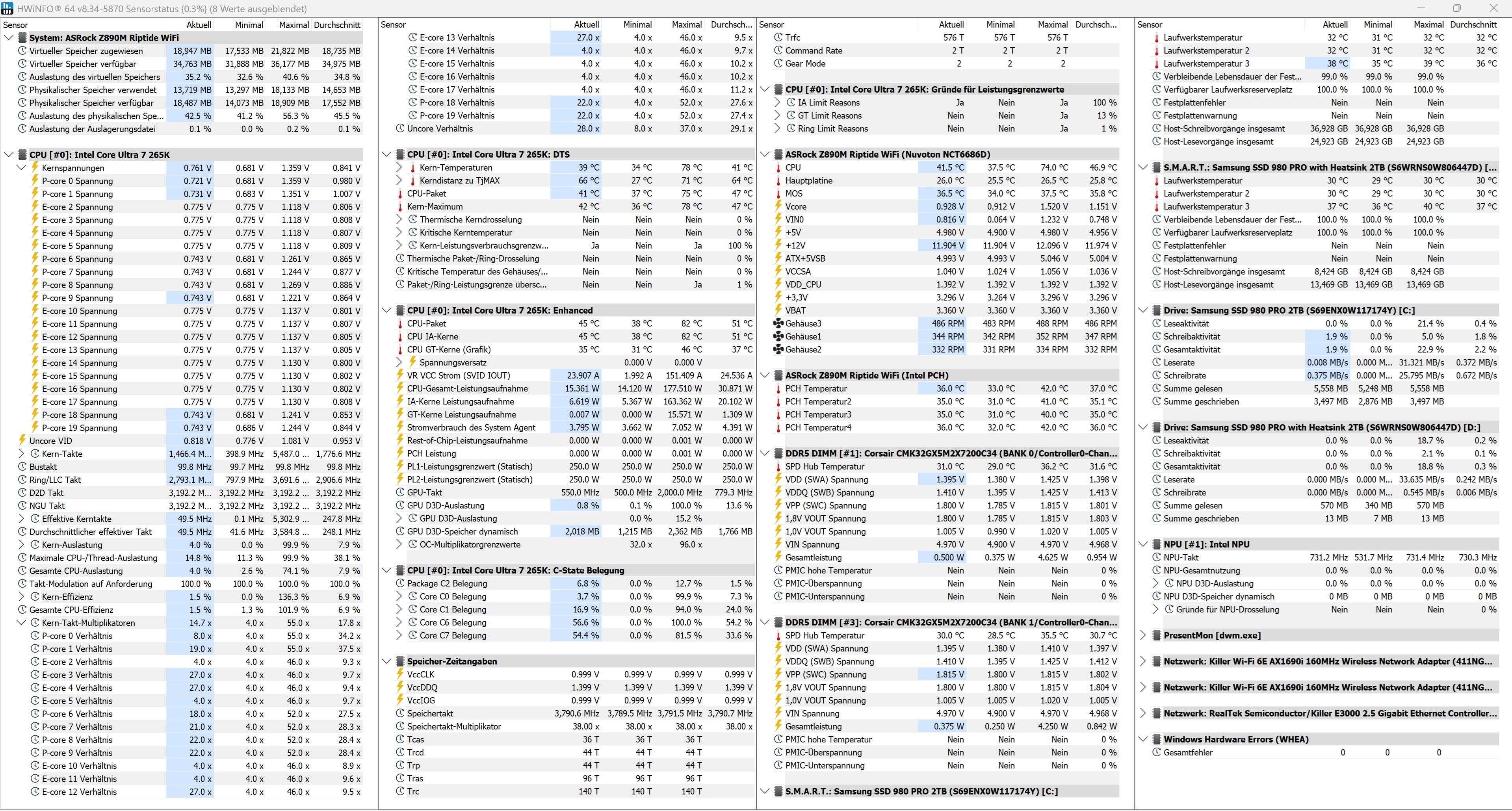Collapse the Kernspannungen tree node

22,168
